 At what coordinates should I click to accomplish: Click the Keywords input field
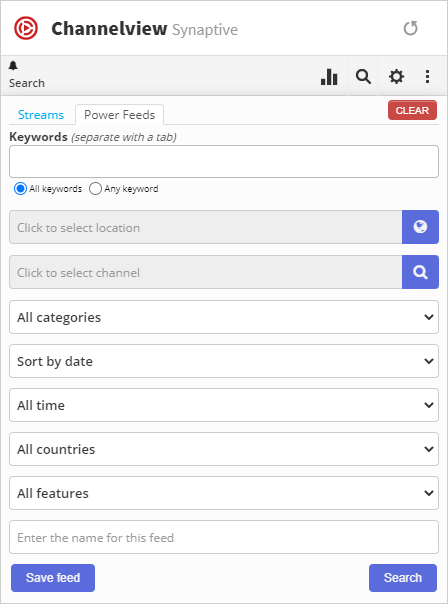coord(224,161)
